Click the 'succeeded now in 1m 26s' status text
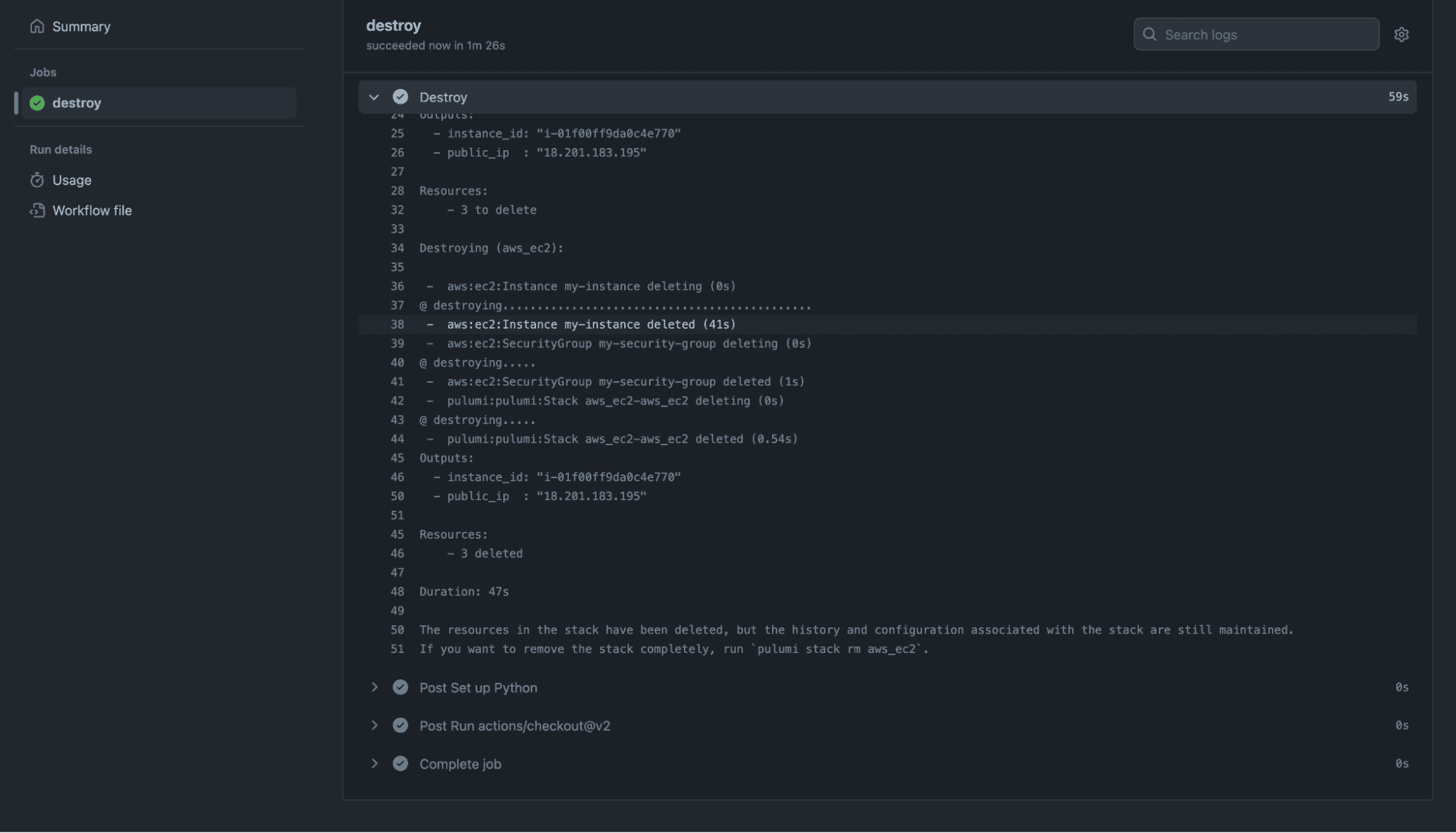Image resolution: width=1456 pixels, height=833 pixels. (x=436, y=45)
